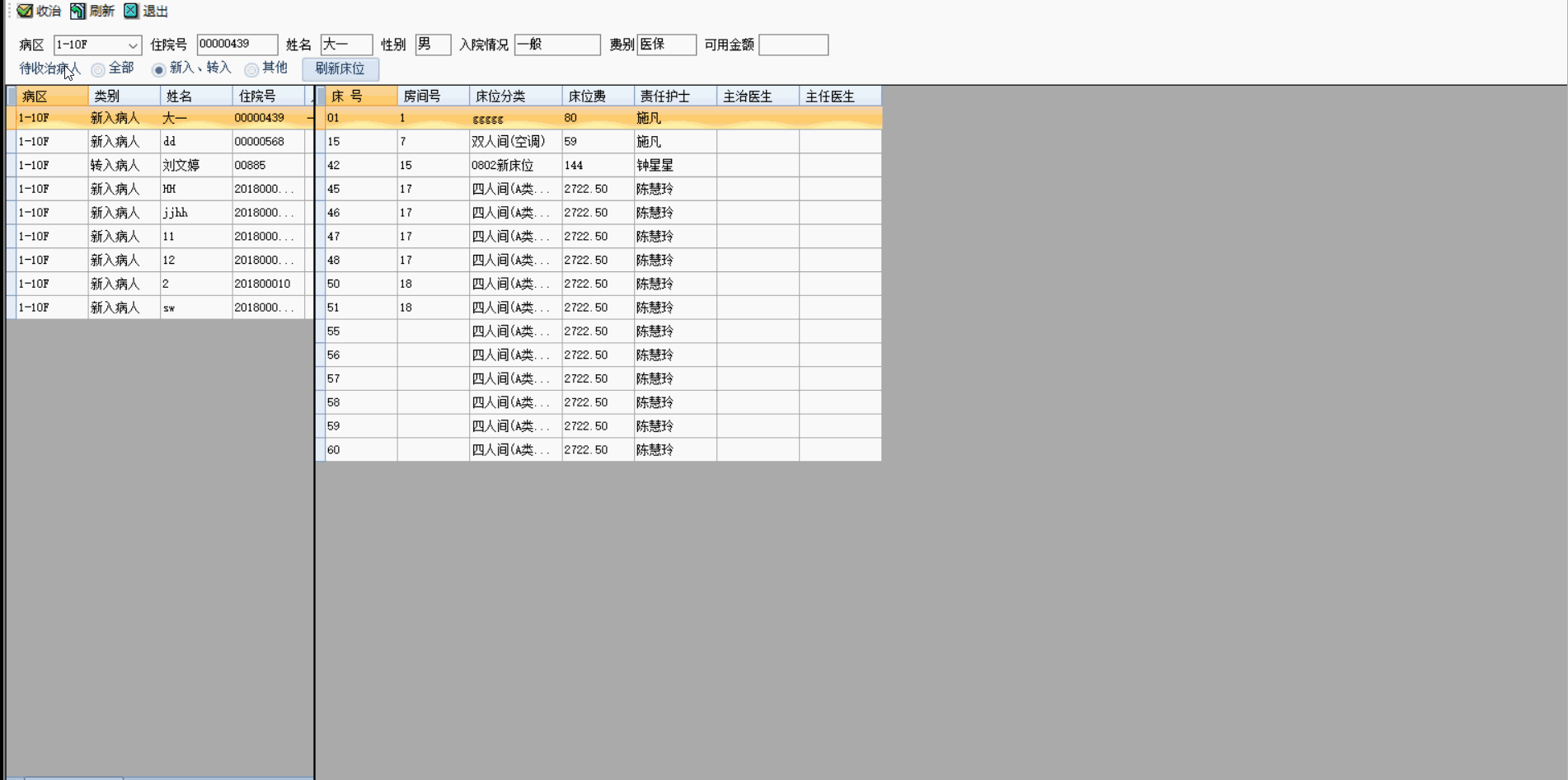Image resolution: width=1568 pixels, height=780 pixels.
Task: Sort patient list by 姓名 column header
Action: tap(196, 96)
